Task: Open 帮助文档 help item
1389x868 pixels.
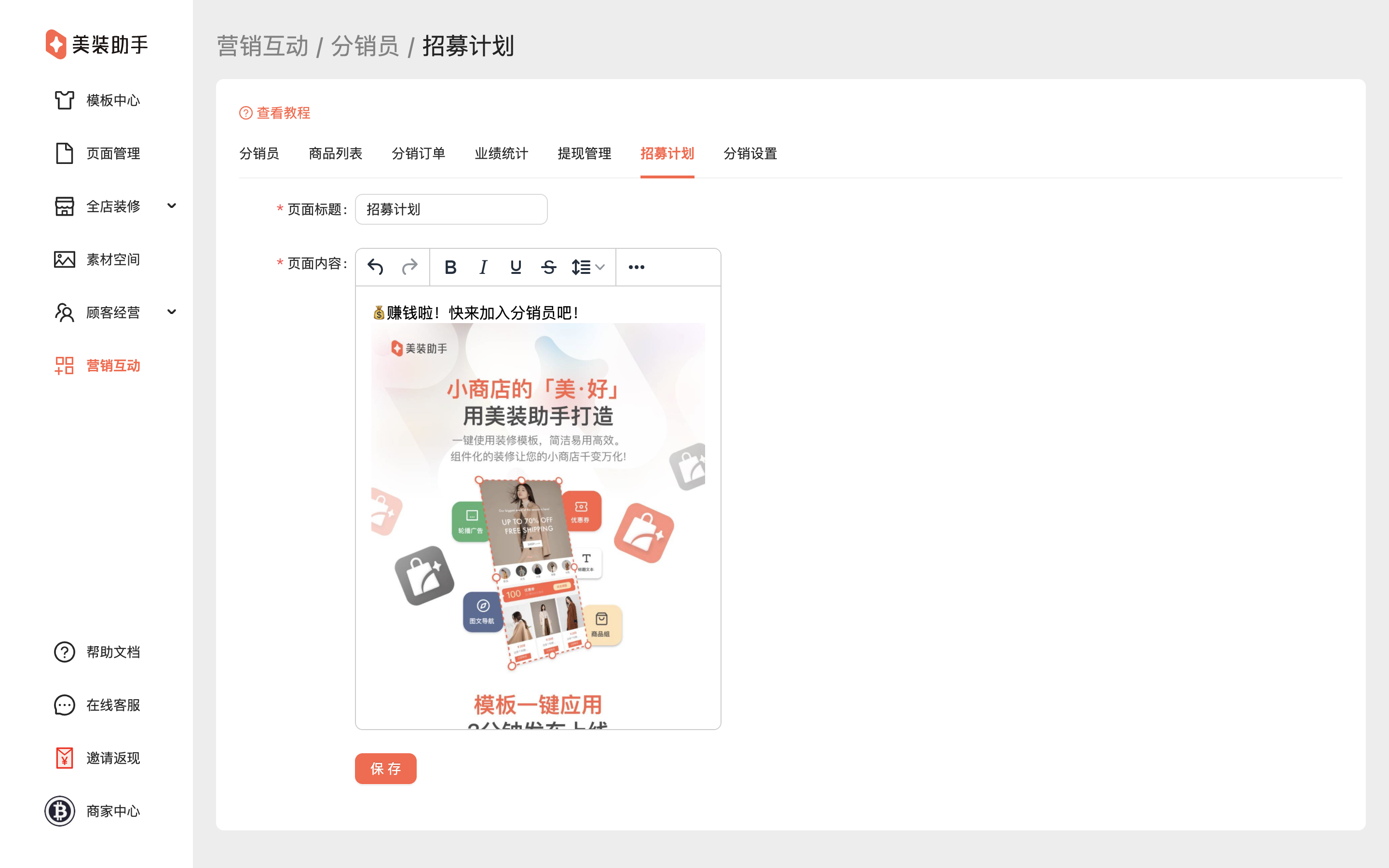Action: [113, 652]
